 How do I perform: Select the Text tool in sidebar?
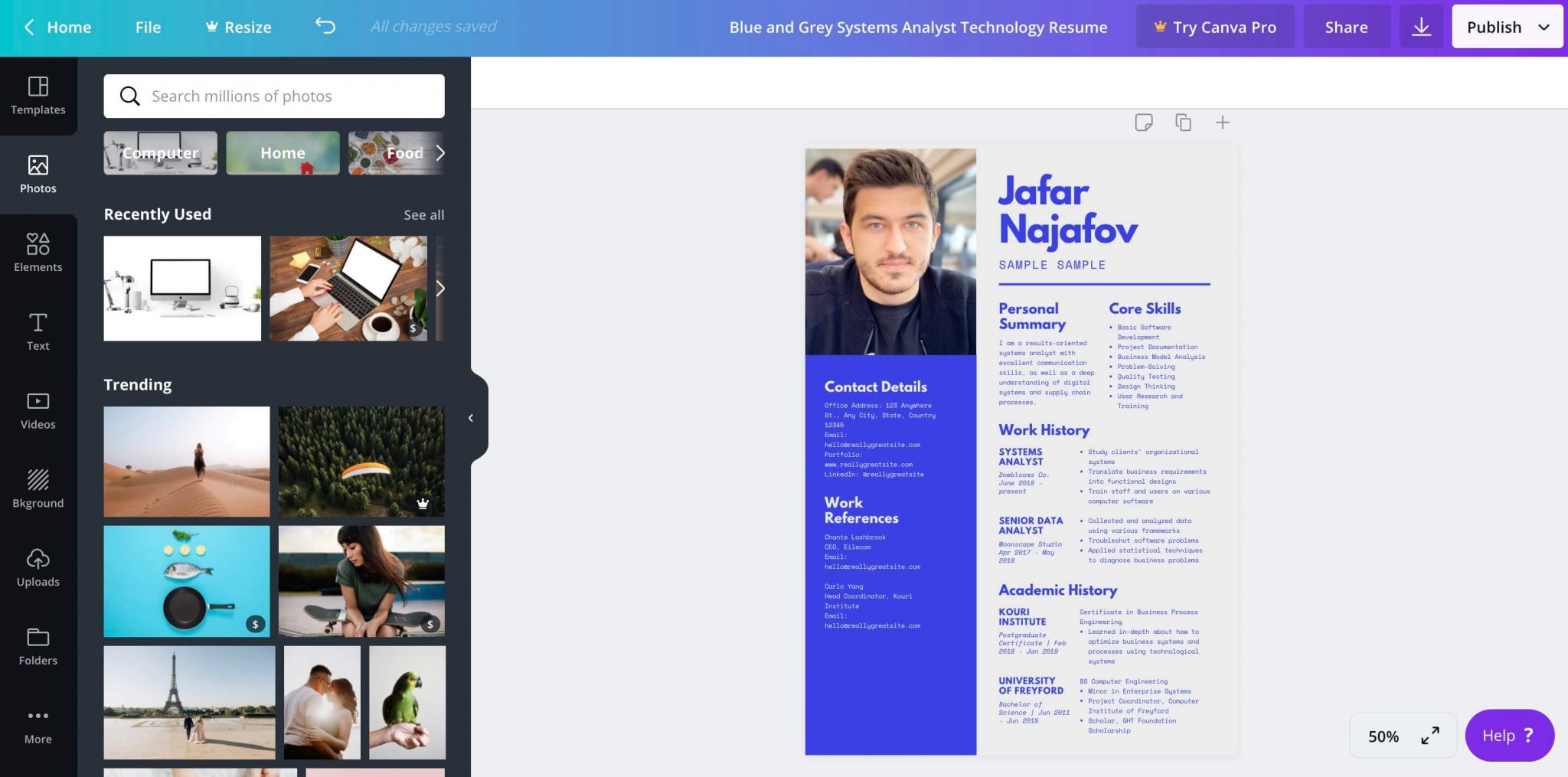point(38,331)
